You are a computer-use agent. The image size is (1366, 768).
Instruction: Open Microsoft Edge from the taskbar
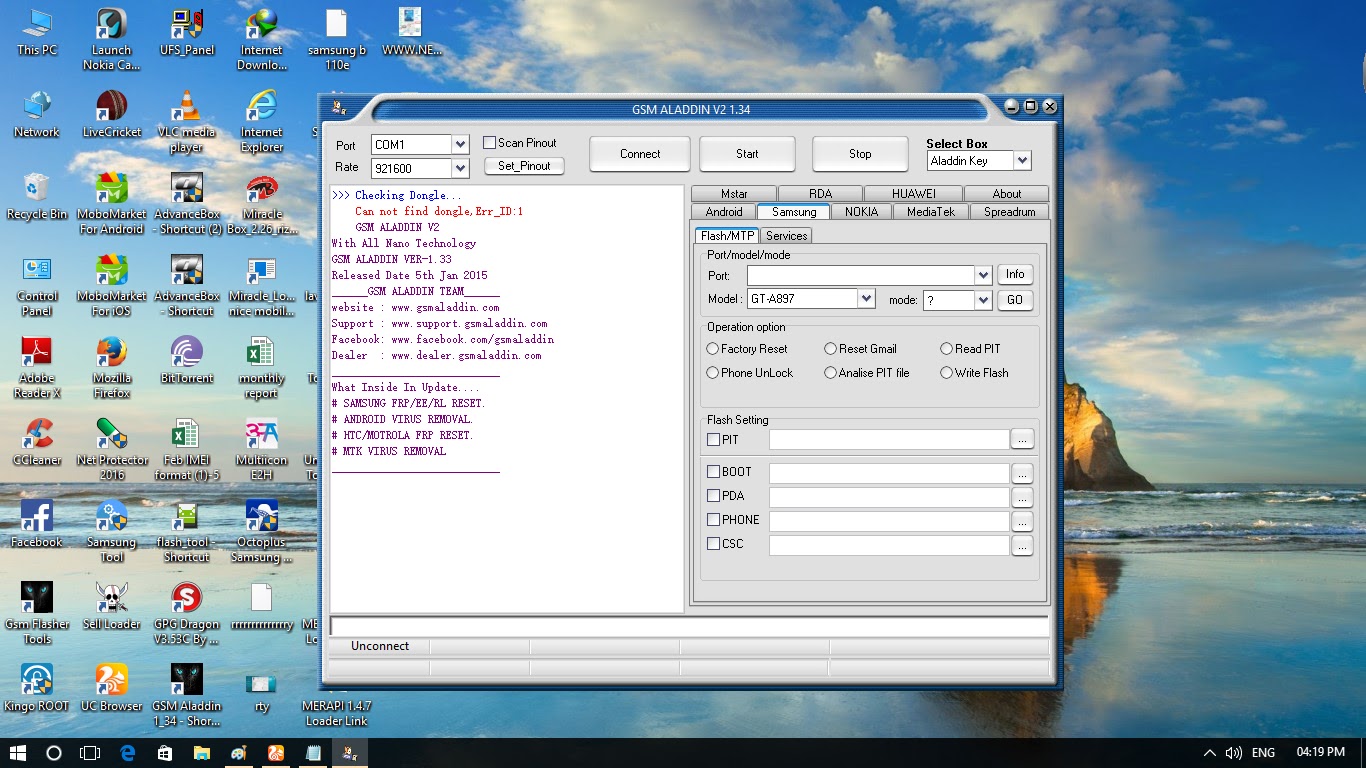pos(128,753)
